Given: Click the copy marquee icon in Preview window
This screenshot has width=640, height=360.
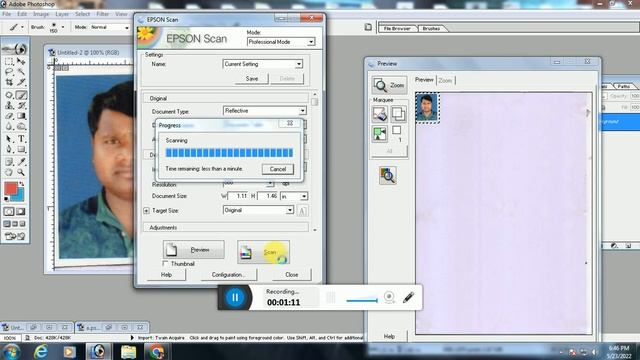Looking at the screenshot, I should click(x=398, y=114).
